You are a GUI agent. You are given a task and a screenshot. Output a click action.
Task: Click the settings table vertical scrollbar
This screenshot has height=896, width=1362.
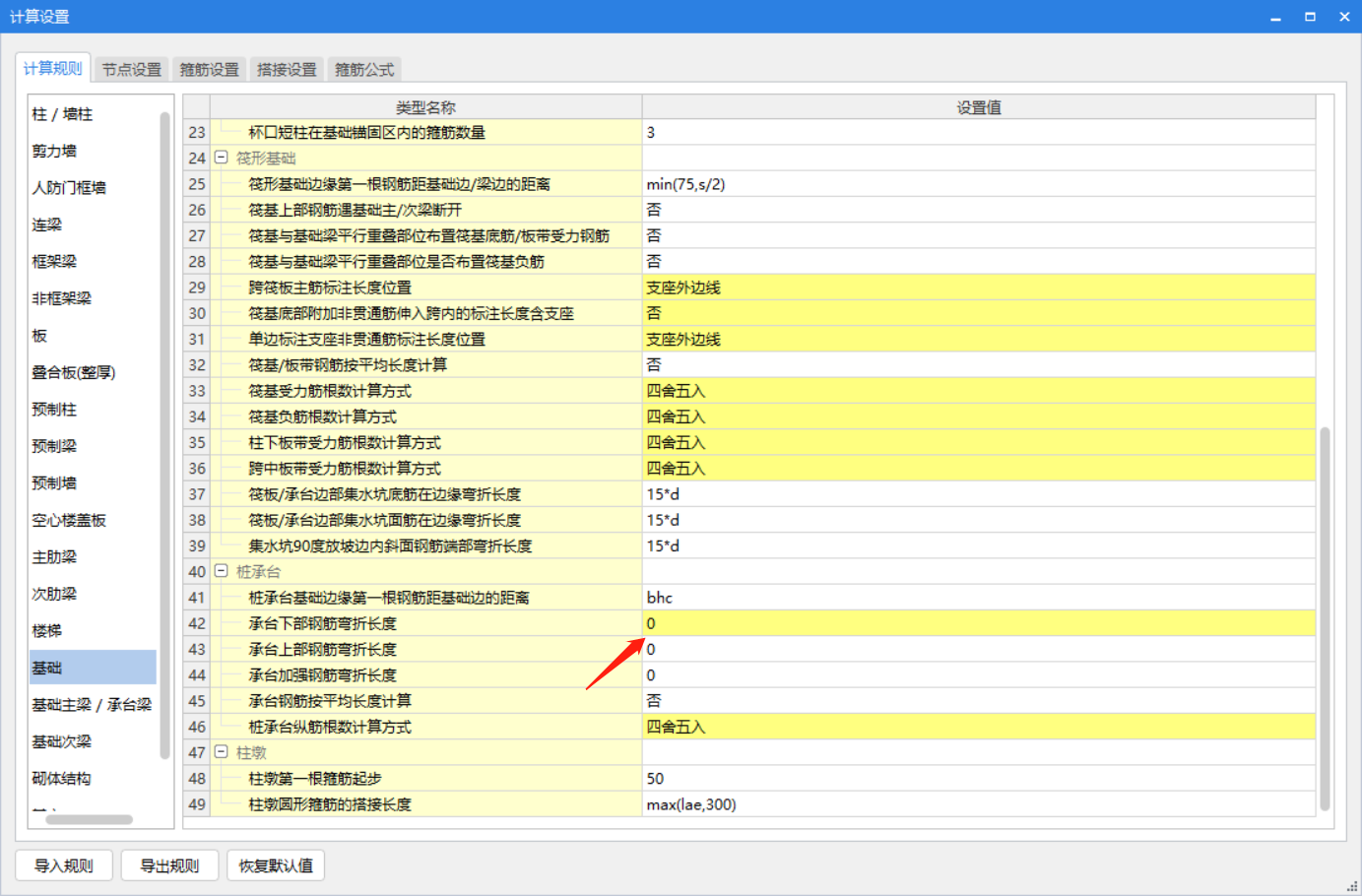pos(1326,618)
